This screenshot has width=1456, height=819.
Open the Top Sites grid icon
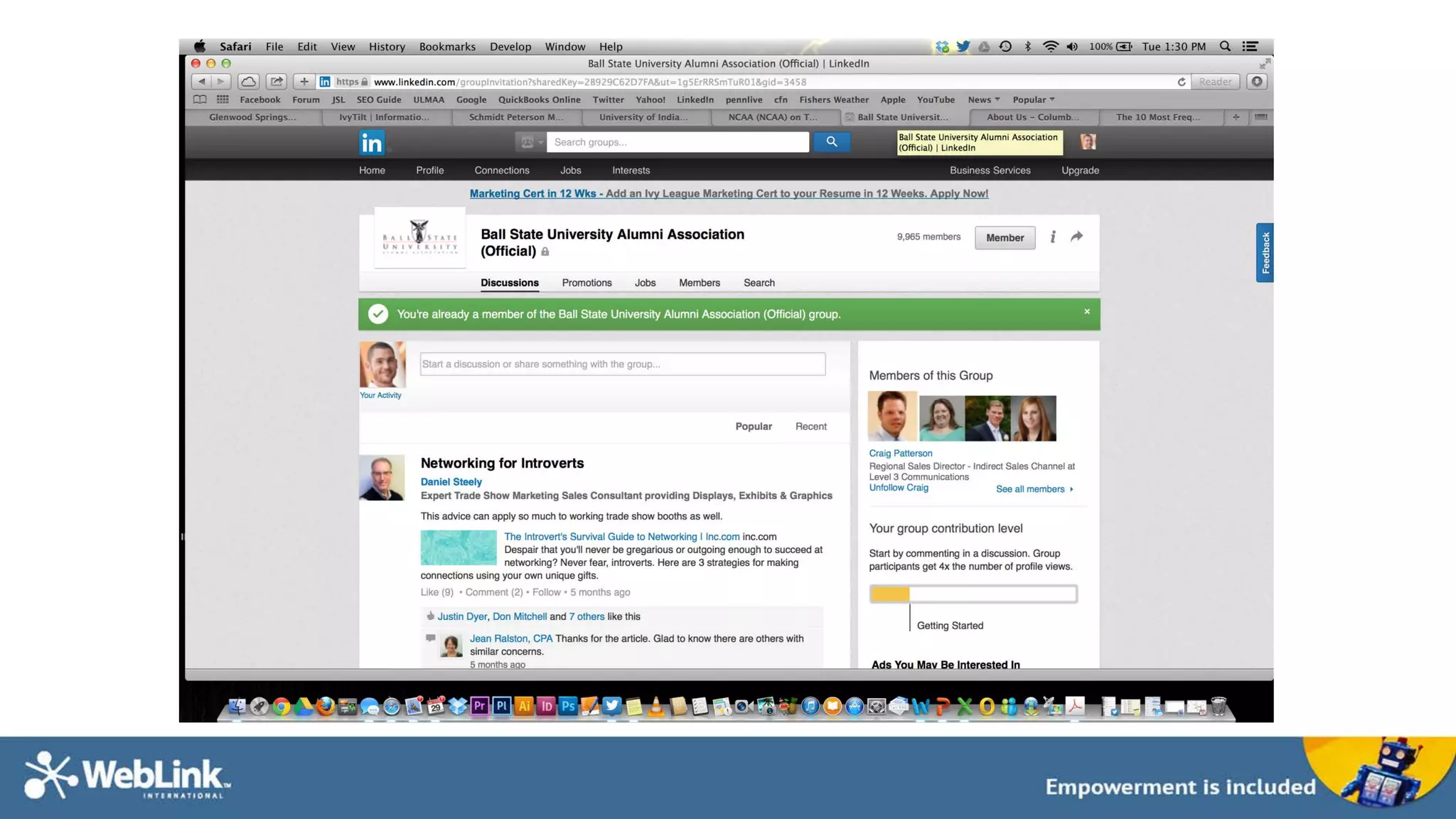pyautogui.click(x=223, y=100)
